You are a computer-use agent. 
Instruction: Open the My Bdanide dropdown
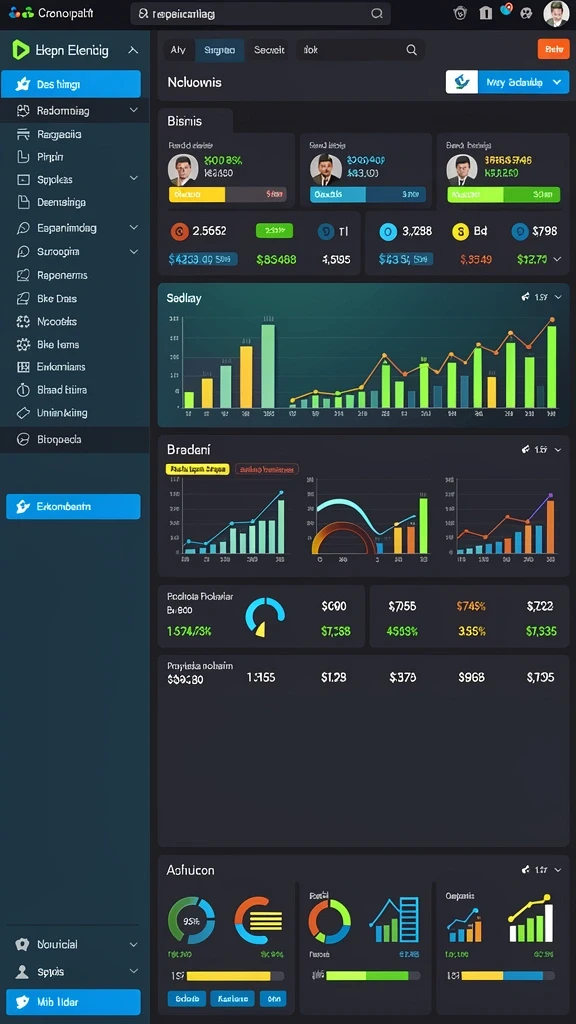point(507,82)
